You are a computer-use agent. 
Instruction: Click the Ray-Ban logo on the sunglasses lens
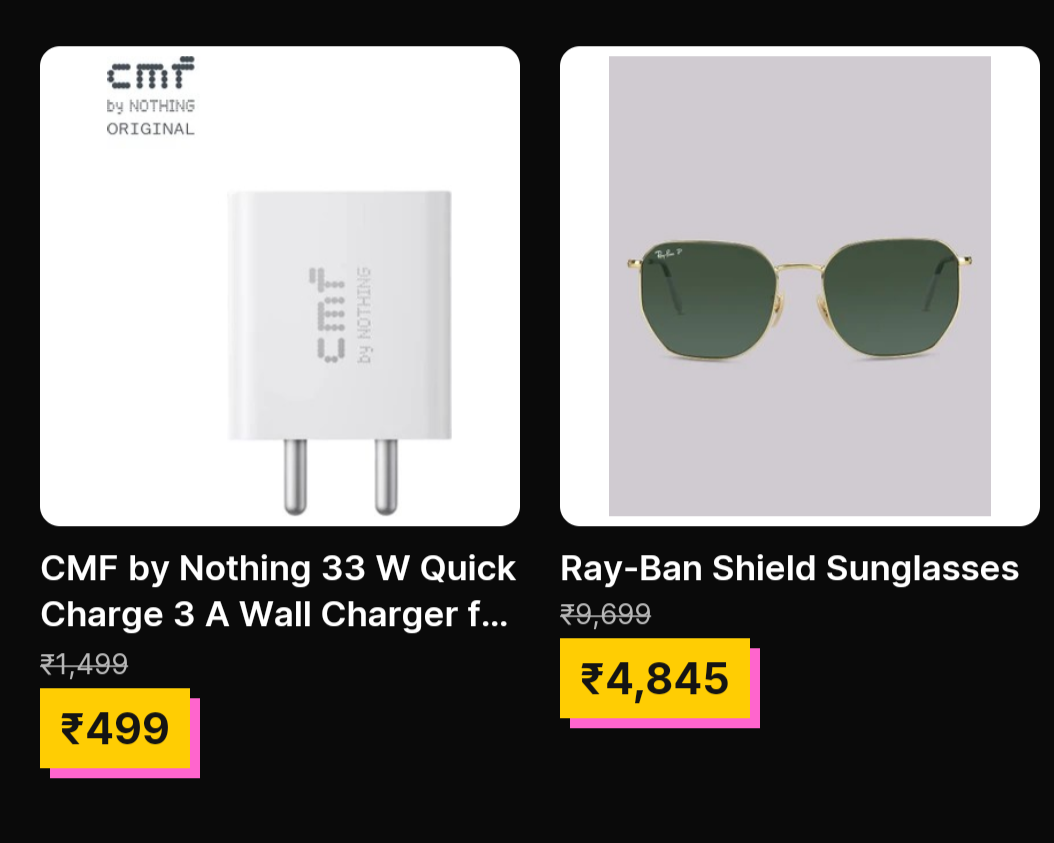click(x=668, y=255)
